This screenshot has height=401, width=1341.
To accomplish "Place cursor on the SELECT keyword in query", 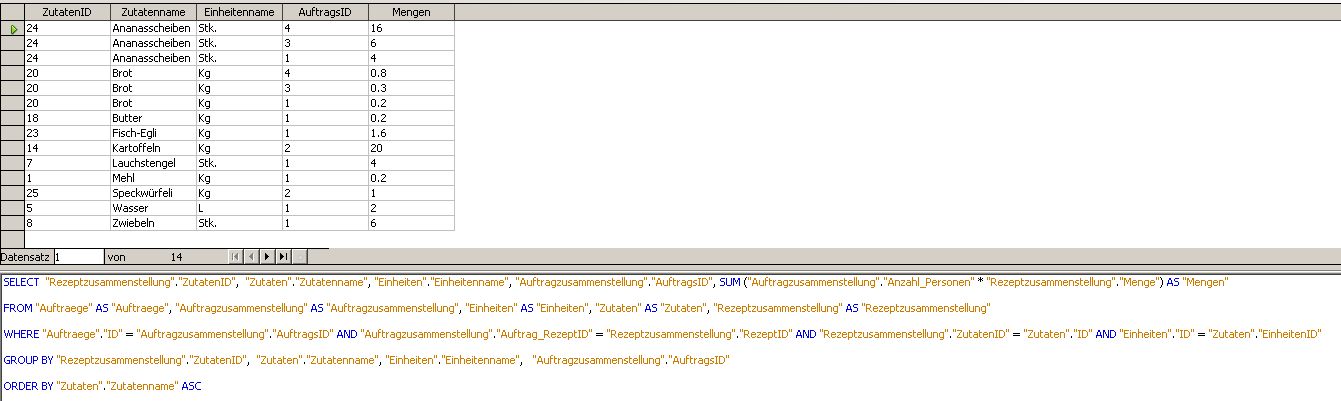I will pyautogui.click(x=21, y=283).
